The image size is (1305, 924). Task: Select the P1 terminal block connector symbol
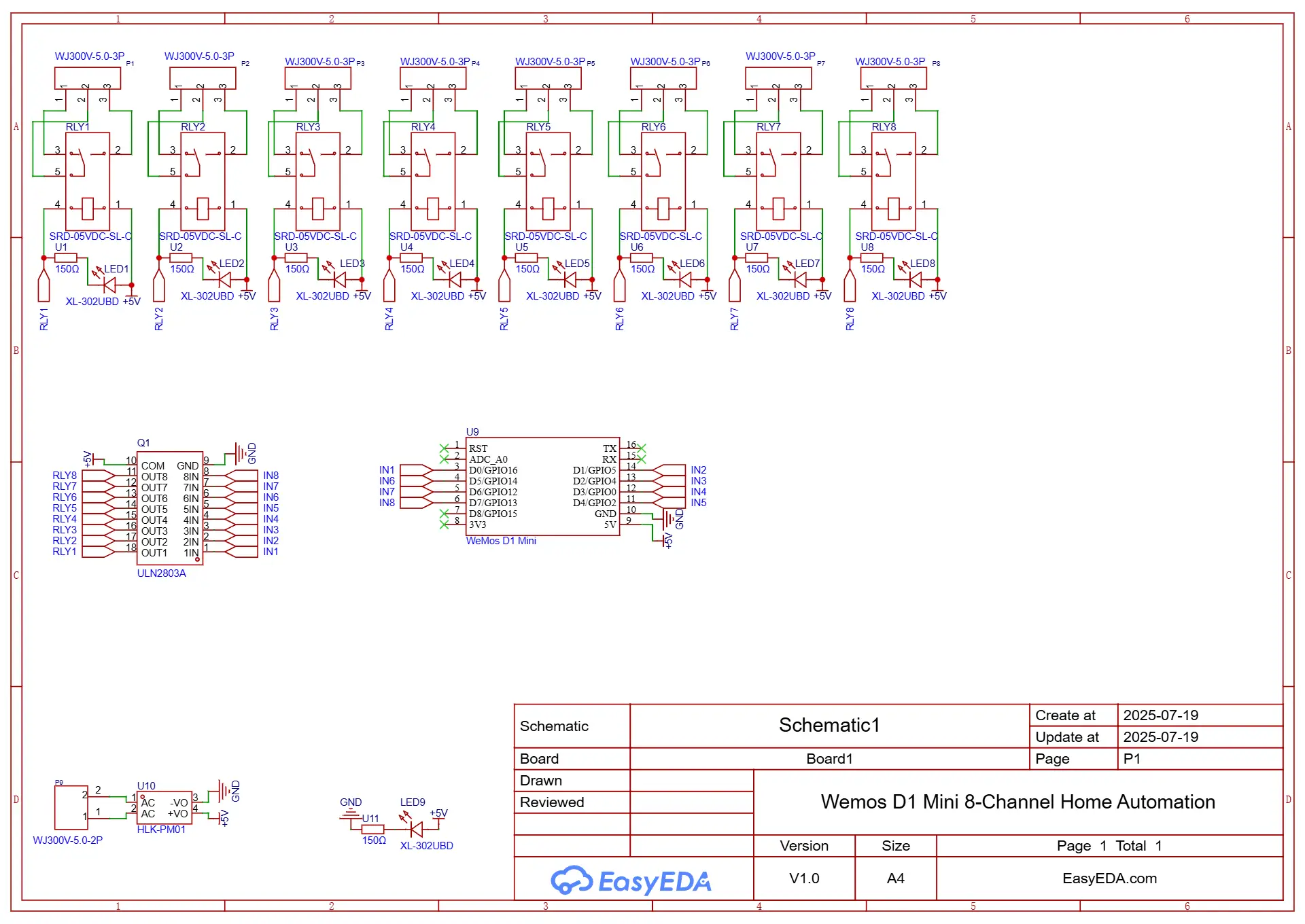point(88,78)
